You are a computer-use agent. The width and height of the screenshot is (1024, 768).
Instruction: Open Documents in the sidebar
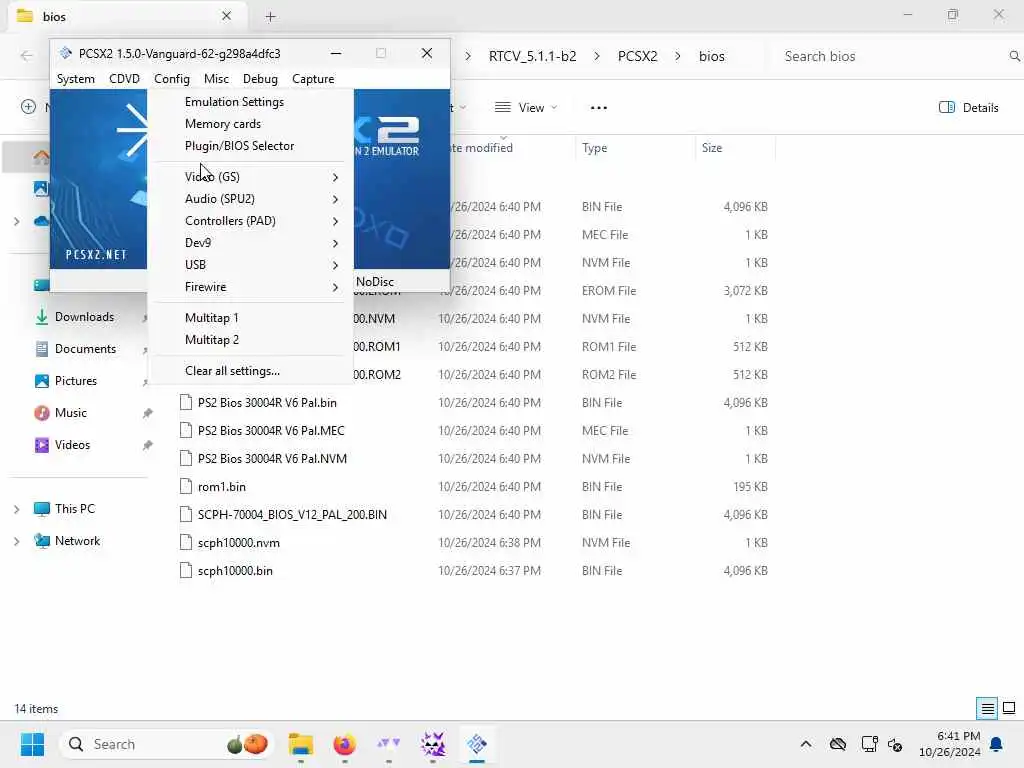(86, 349)
